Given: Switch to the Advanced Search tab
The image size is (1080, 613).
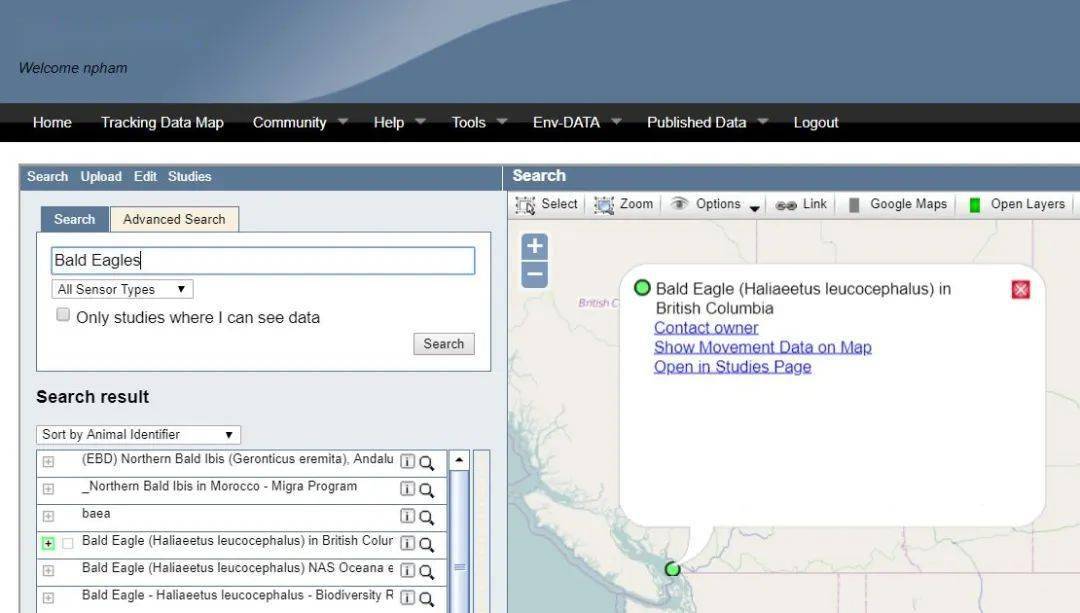Looking at the screenshot, I should point(174,219).
